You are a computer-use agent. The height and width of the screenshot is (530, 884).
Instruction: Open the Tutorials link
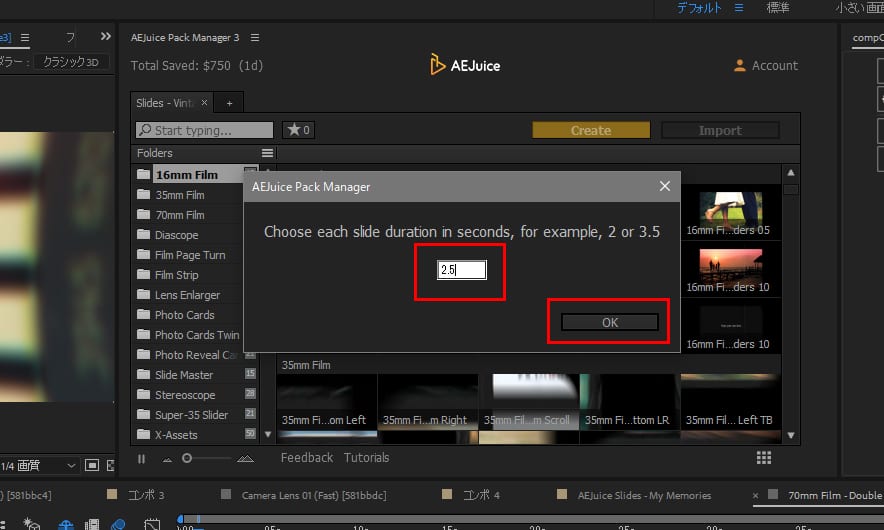click(366, 457)
